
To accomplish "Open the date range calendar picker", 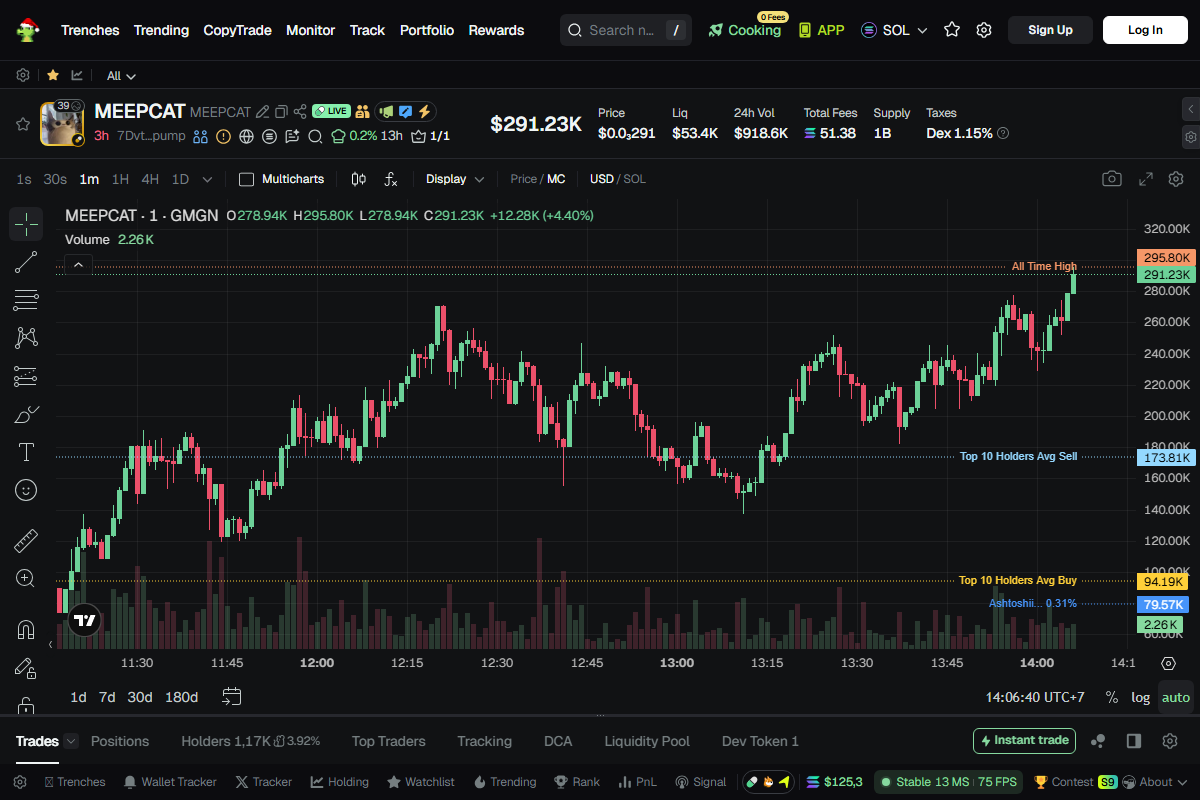I will pos(232,697).
